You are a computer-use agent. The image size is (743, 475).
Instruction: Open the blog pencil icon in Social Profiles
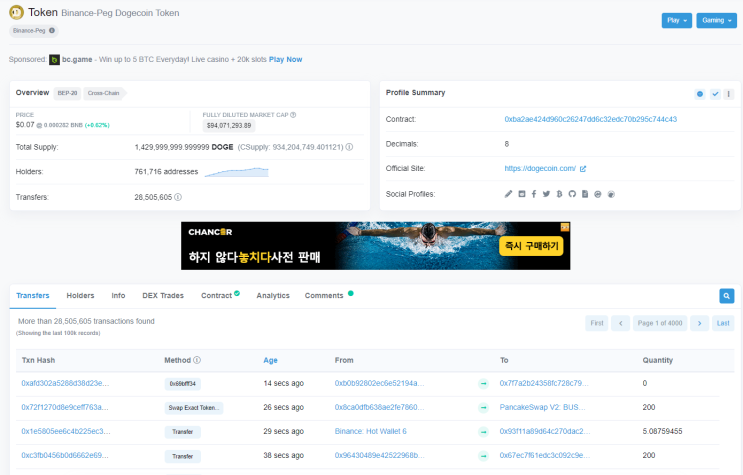coord(508,194)
